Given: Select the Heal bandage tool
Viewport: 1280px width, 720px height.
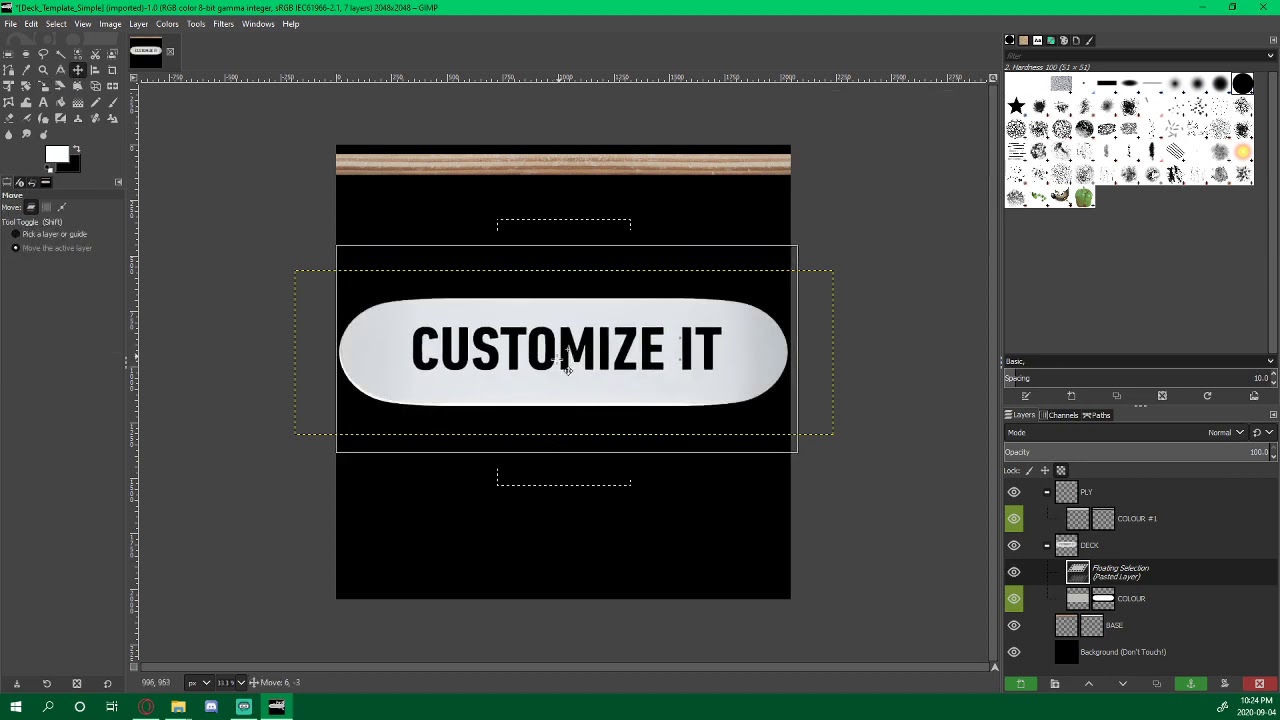Looking at the screenshot, I should point(95,119).
